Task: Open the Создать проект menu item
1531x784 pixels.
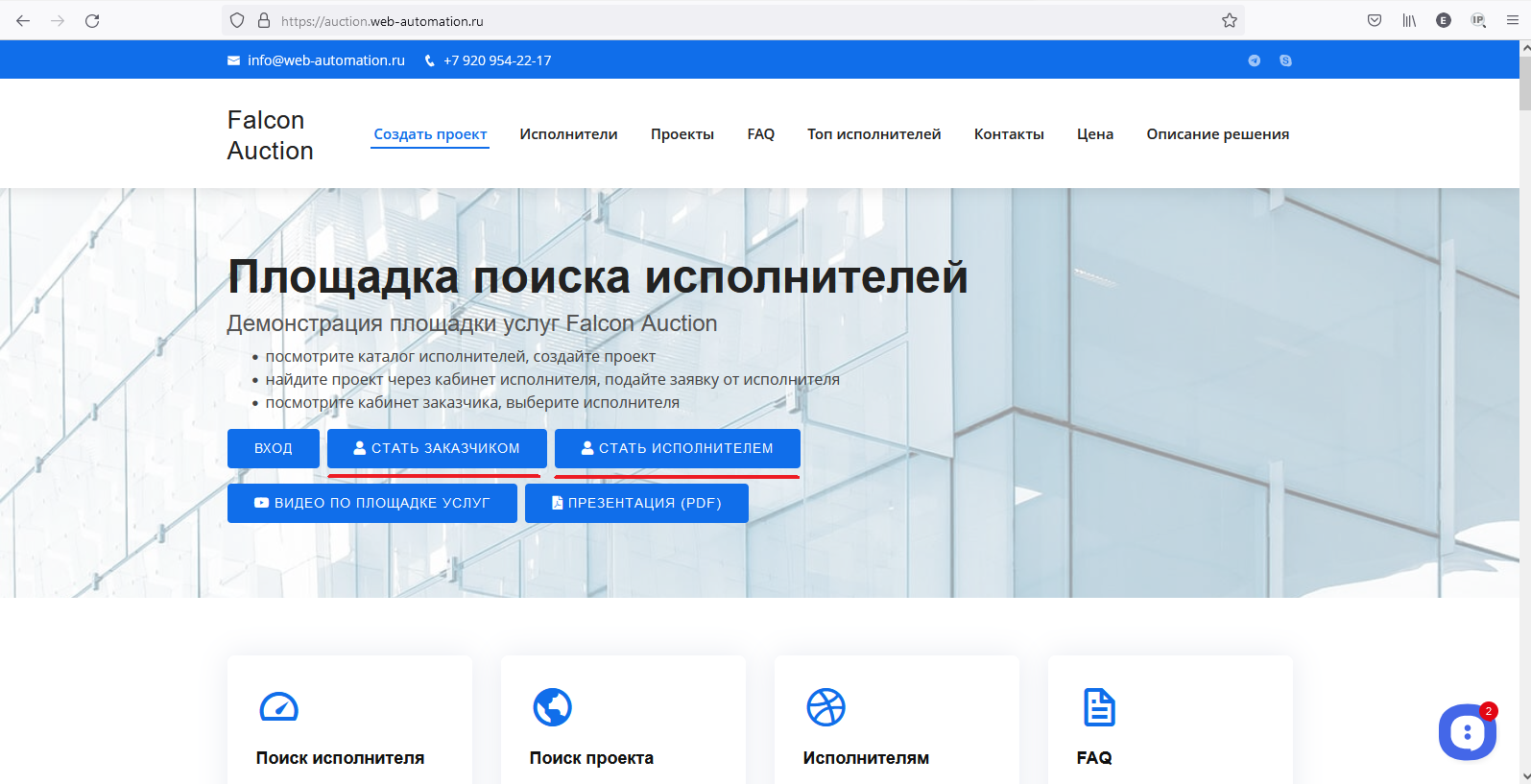Action: point(430,134)
